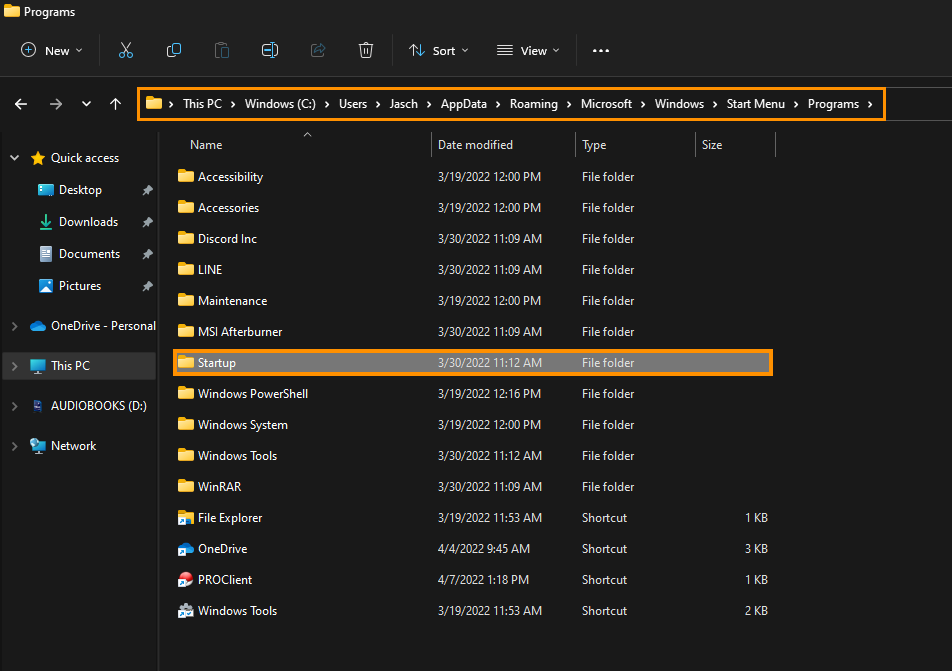
Task: Click the Copy icon in toolbar
Action: tap(174, 50)
